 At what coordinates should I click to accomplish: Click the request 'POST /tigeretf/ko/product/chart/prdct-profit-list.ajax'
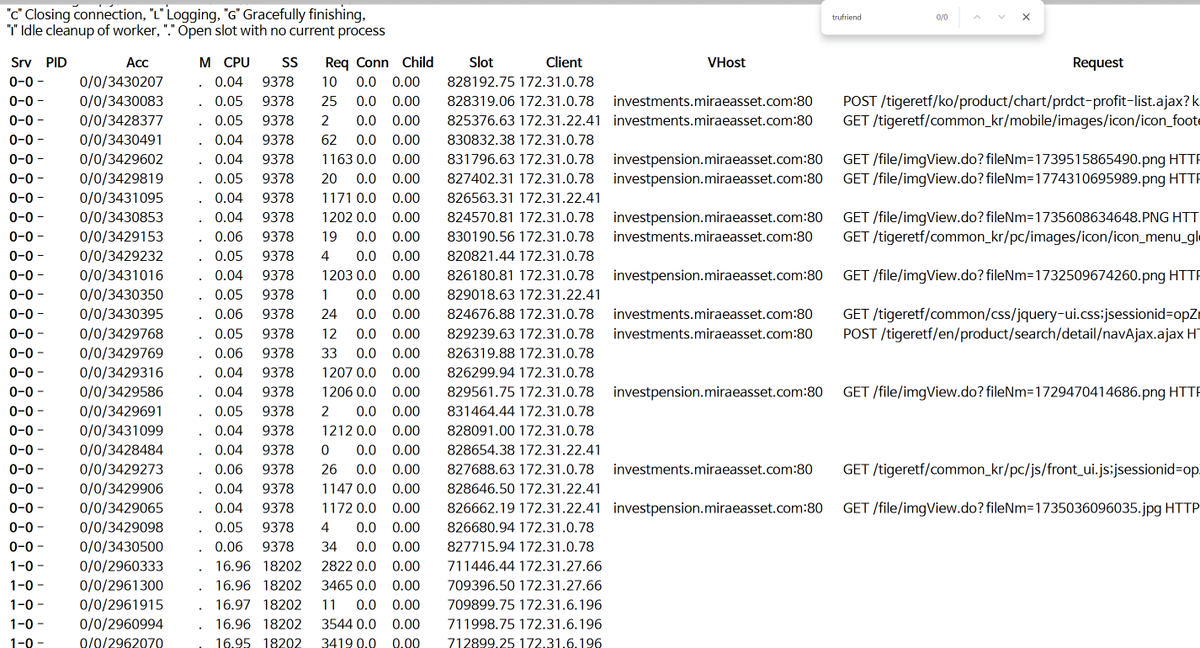point(1021,101)
